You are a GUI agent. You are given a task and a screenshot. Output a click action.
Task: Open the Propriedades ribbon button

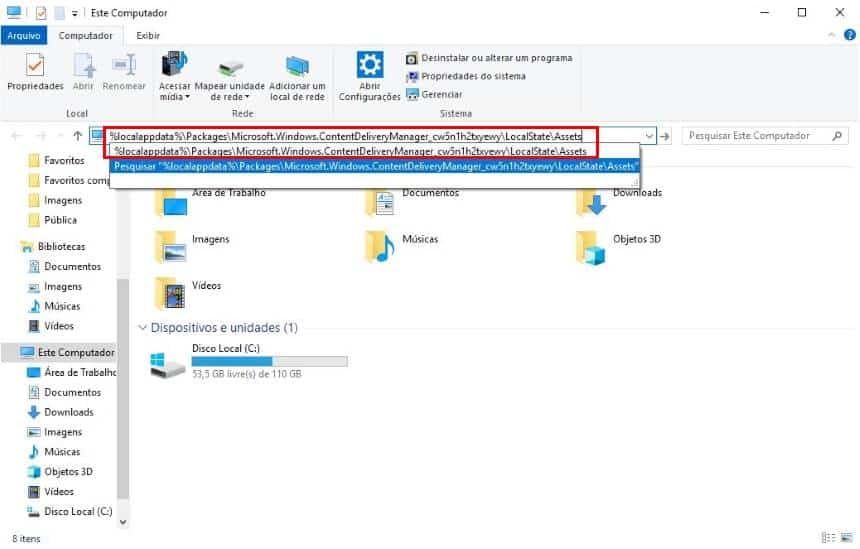(35, 72)
